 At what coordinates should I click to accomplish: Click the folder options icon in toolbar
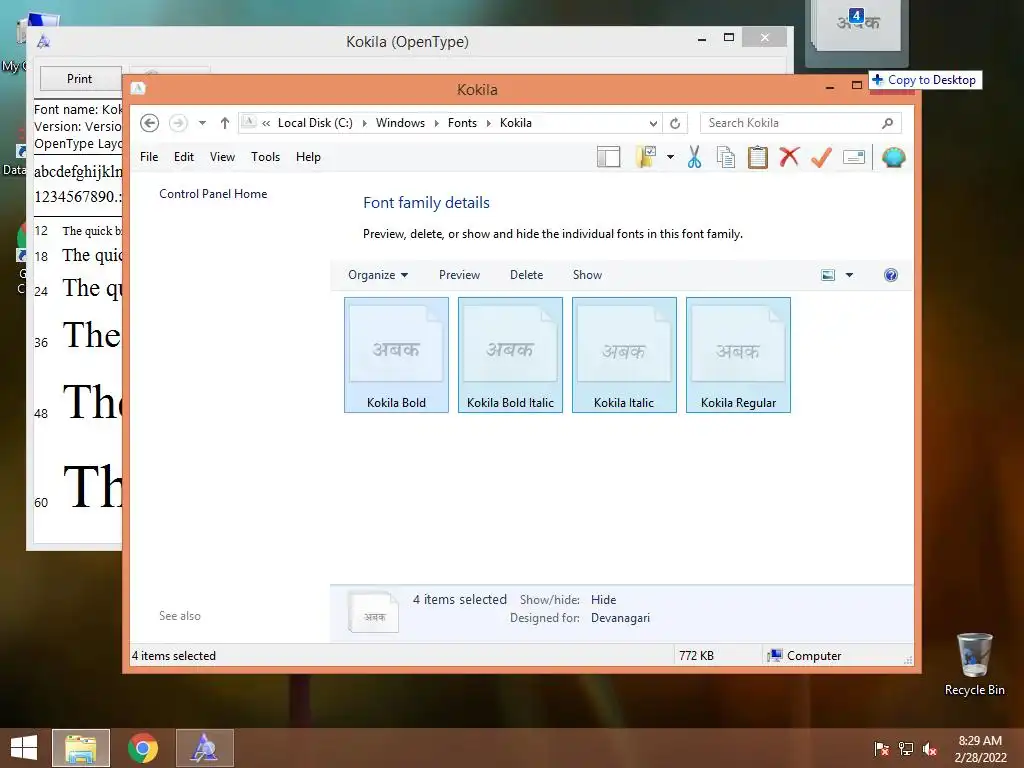click(645, 157)
